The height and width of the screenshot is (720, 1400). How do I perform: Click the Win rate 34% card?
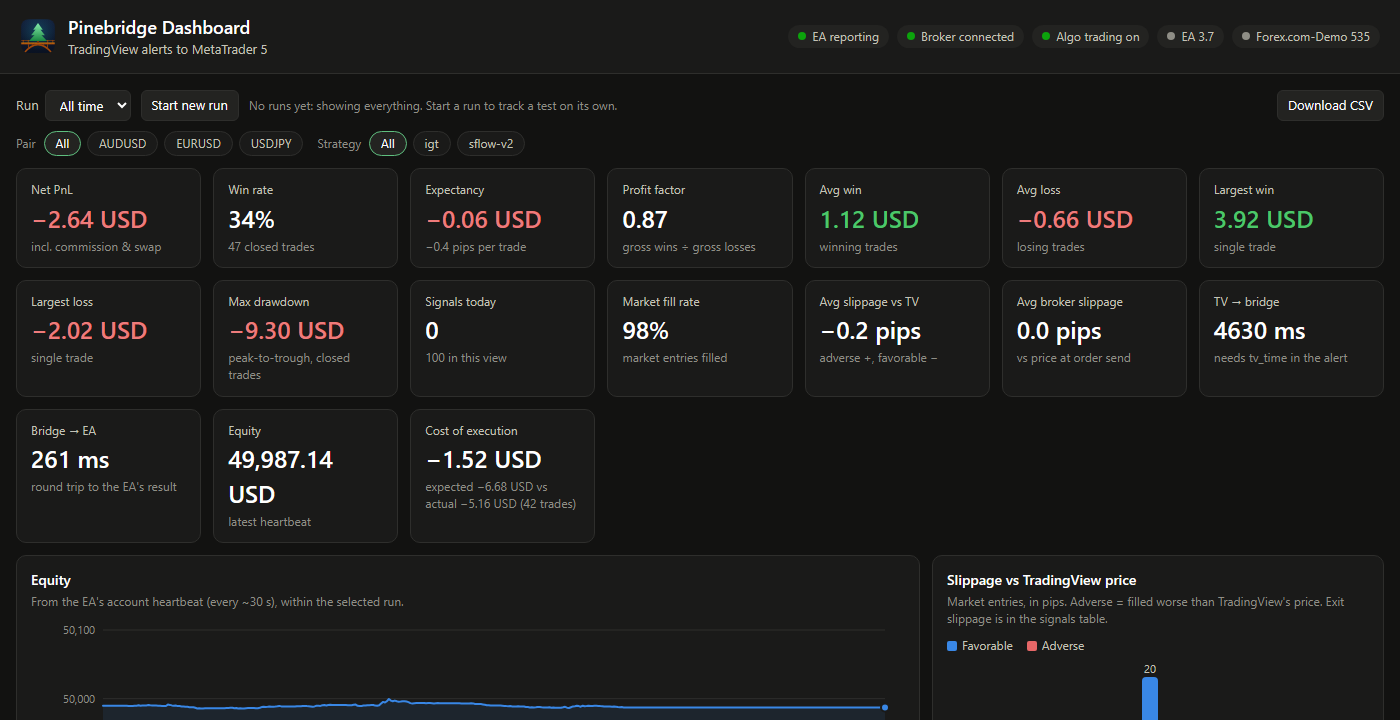click(305, 218)
